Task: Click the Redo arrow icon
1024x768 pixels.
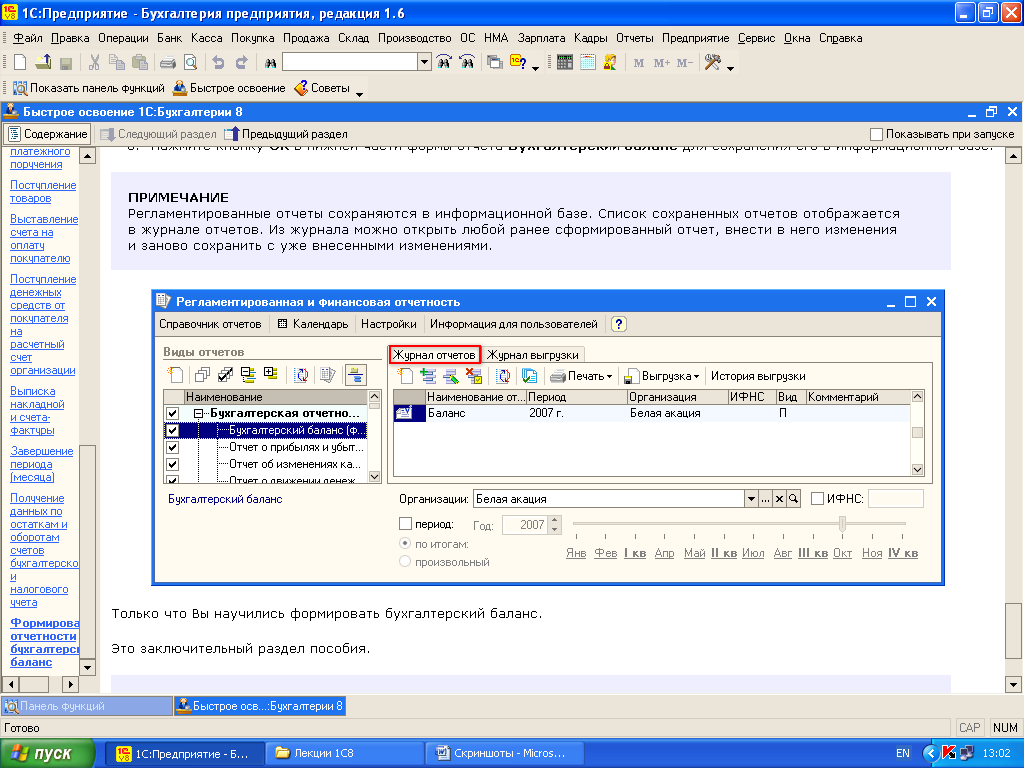Action: click(241, 63)
